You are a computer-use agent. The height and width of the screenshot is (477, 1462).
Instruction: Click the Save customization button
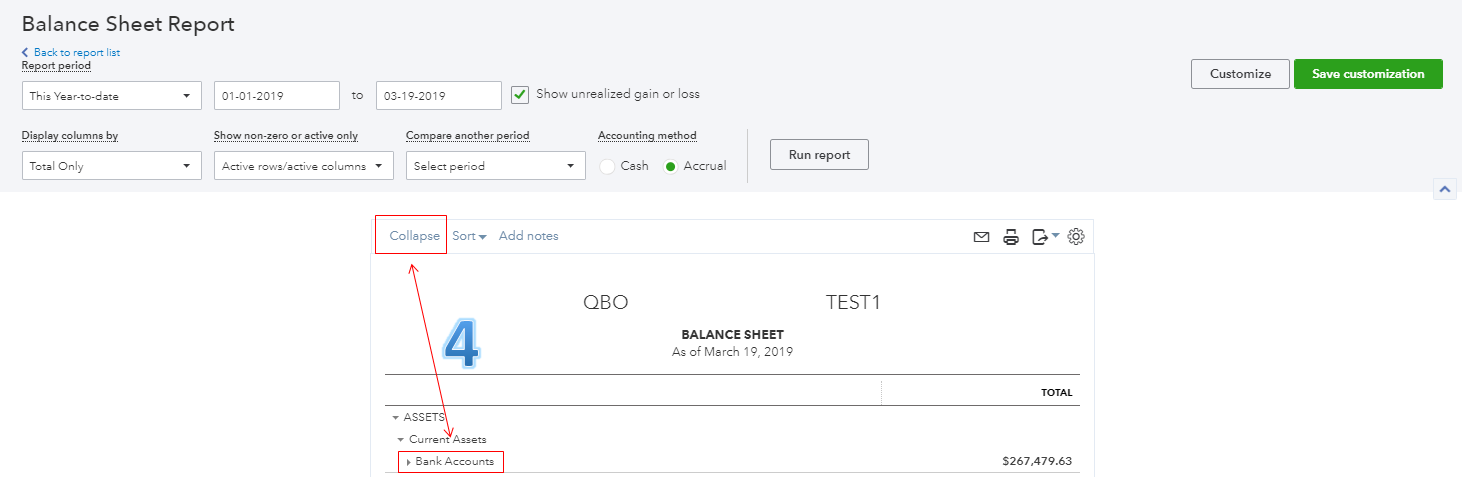coord(1368,74)
